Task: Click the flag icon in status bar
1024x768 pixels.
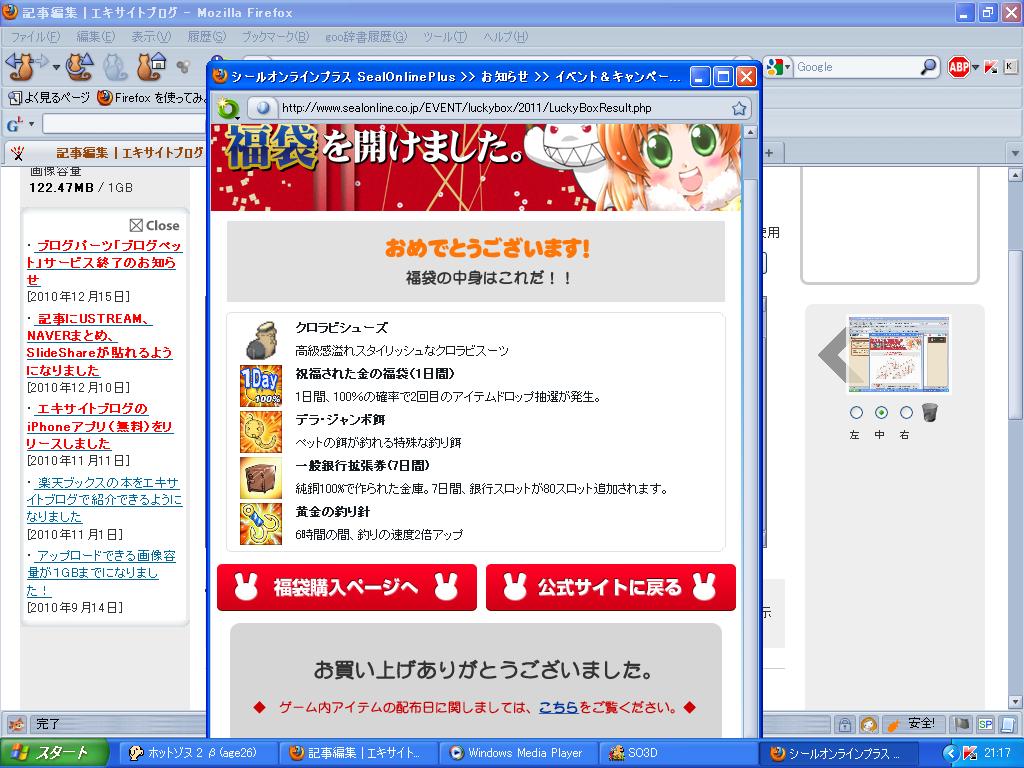Action: tap(962, 724)
